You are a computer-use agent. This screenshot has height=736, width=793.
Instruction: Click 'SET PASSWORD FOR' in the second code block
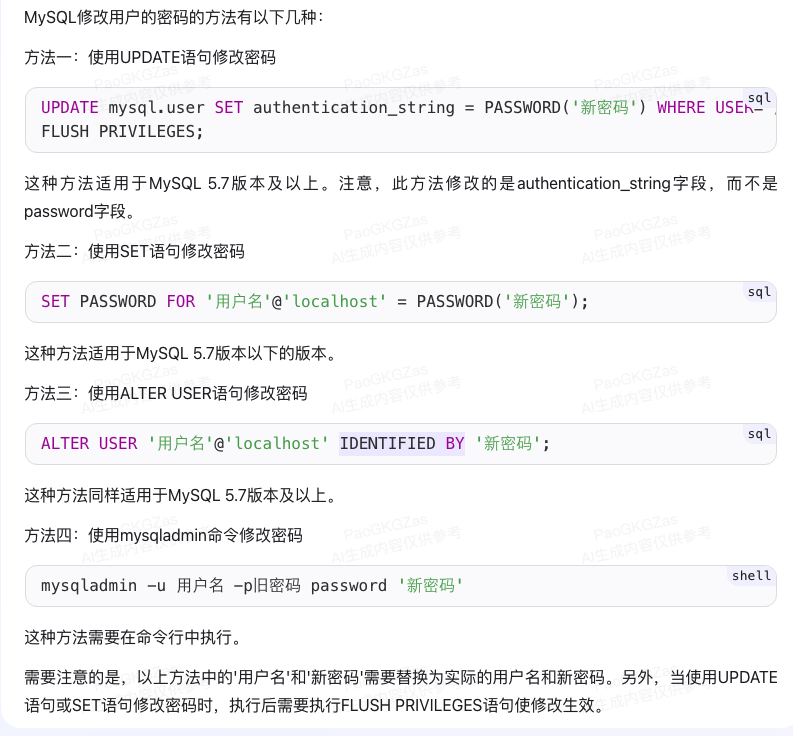pos(118,301)
